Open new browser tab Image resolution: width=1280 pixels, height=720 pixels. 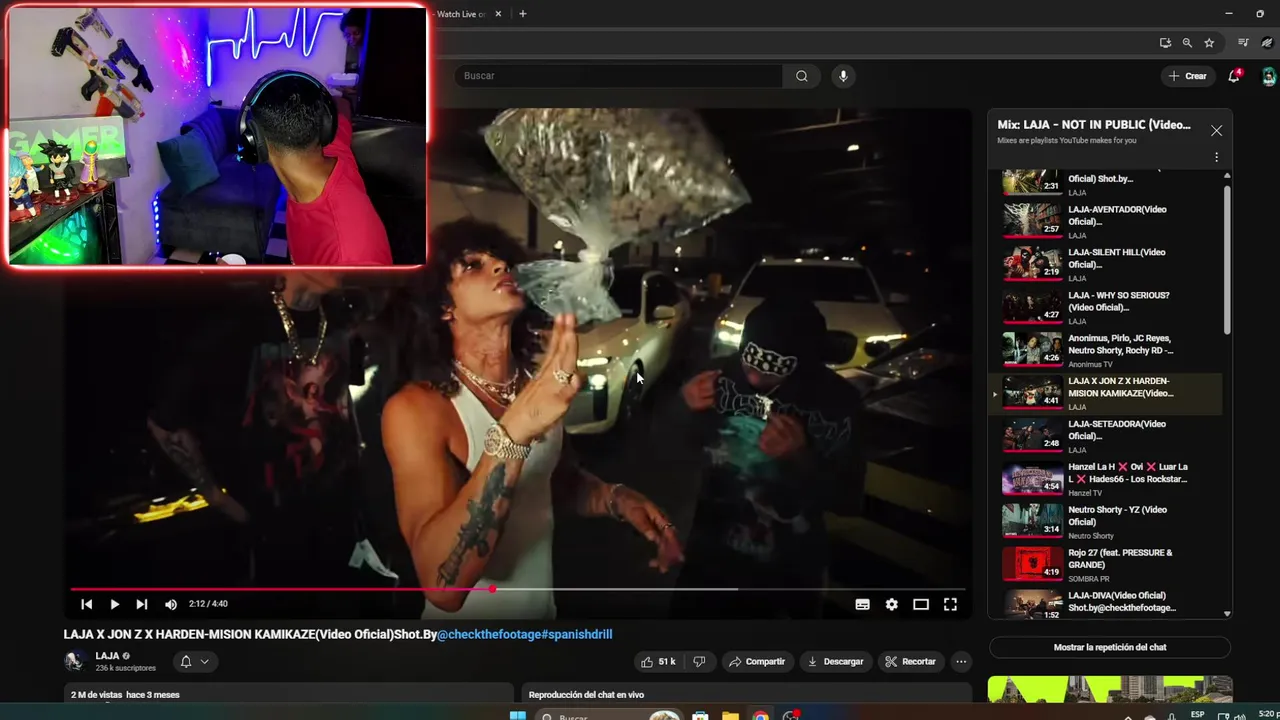coord(522,14)
